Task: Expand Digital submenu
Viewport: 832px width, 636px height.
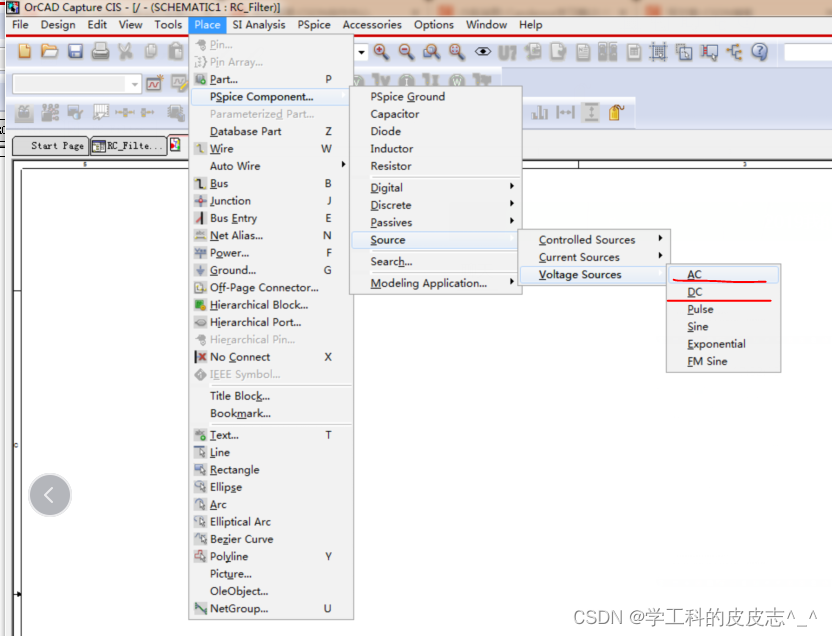Action: pos(435,188)
